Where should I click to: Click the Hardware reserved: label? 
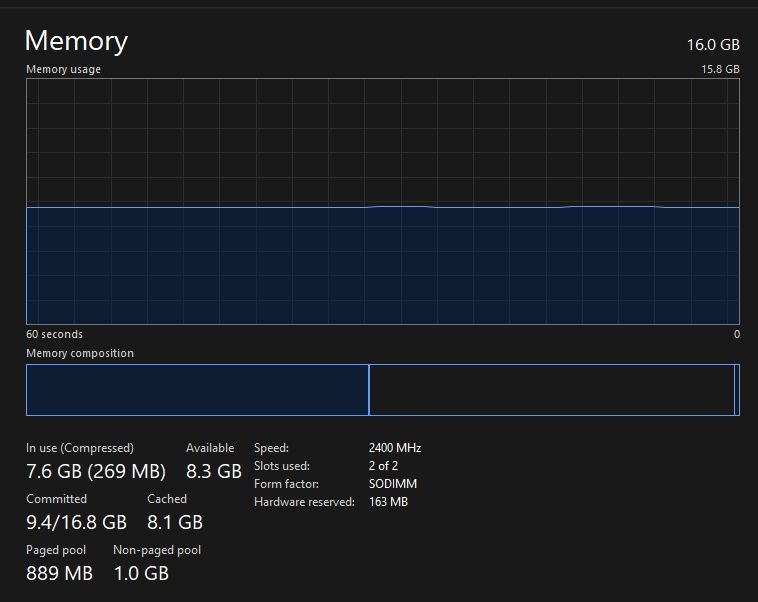click(x=305, y=502)
